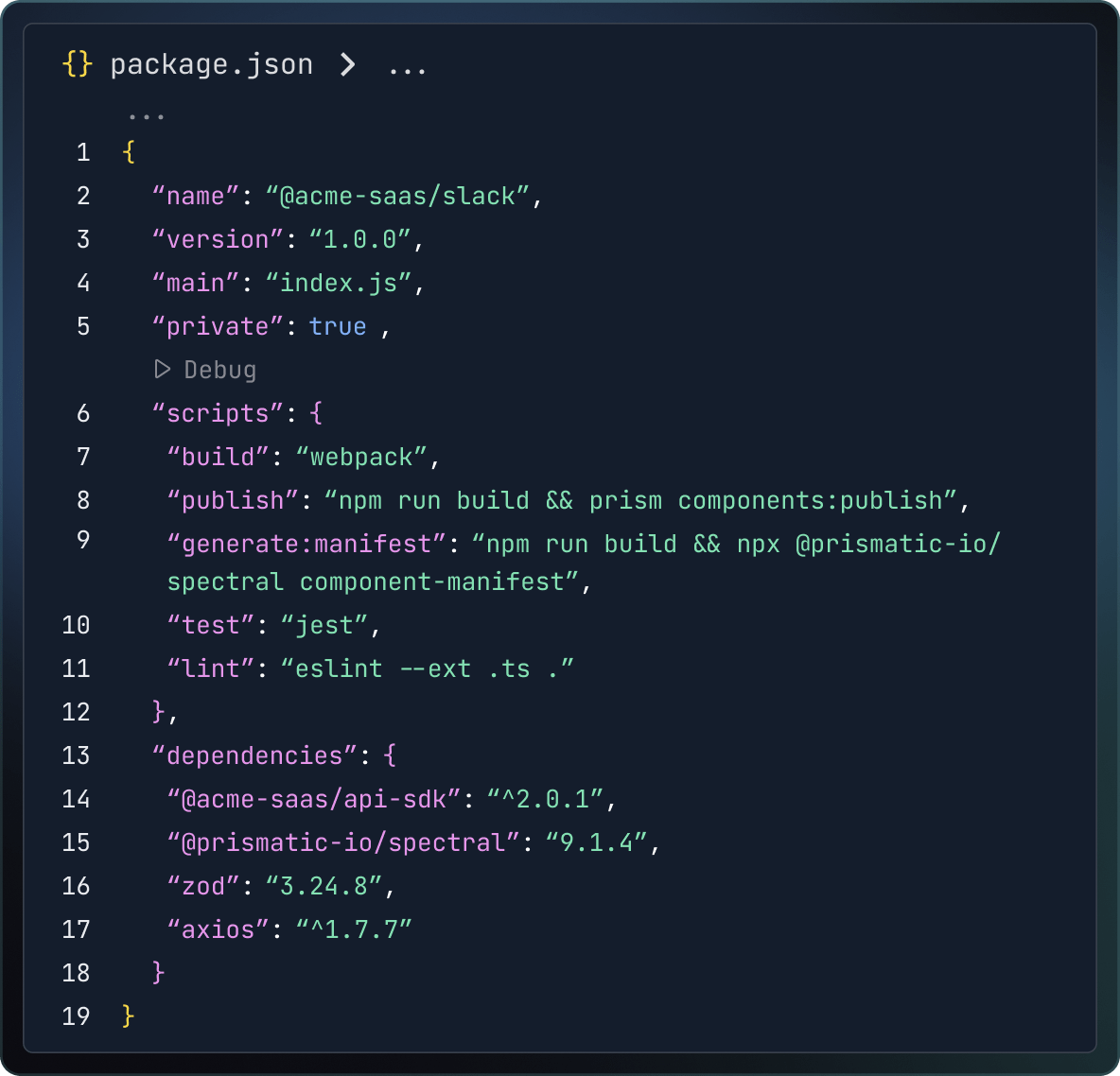This screenshot has width=1120, height=1076.
Task: Click line number 13 in the gutter
Action: point(76,755)
